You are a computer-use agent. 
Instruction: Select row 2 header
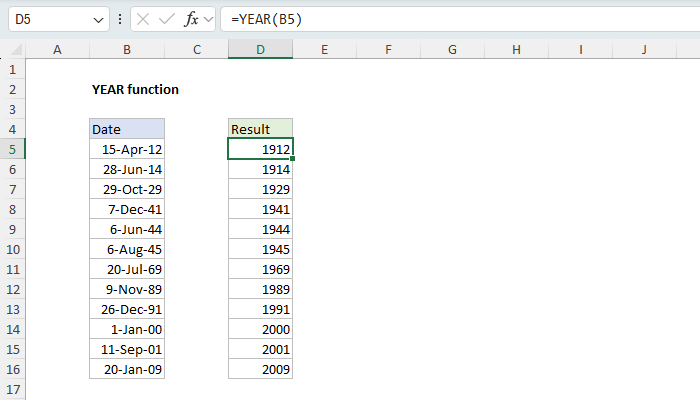pos(12,89)
